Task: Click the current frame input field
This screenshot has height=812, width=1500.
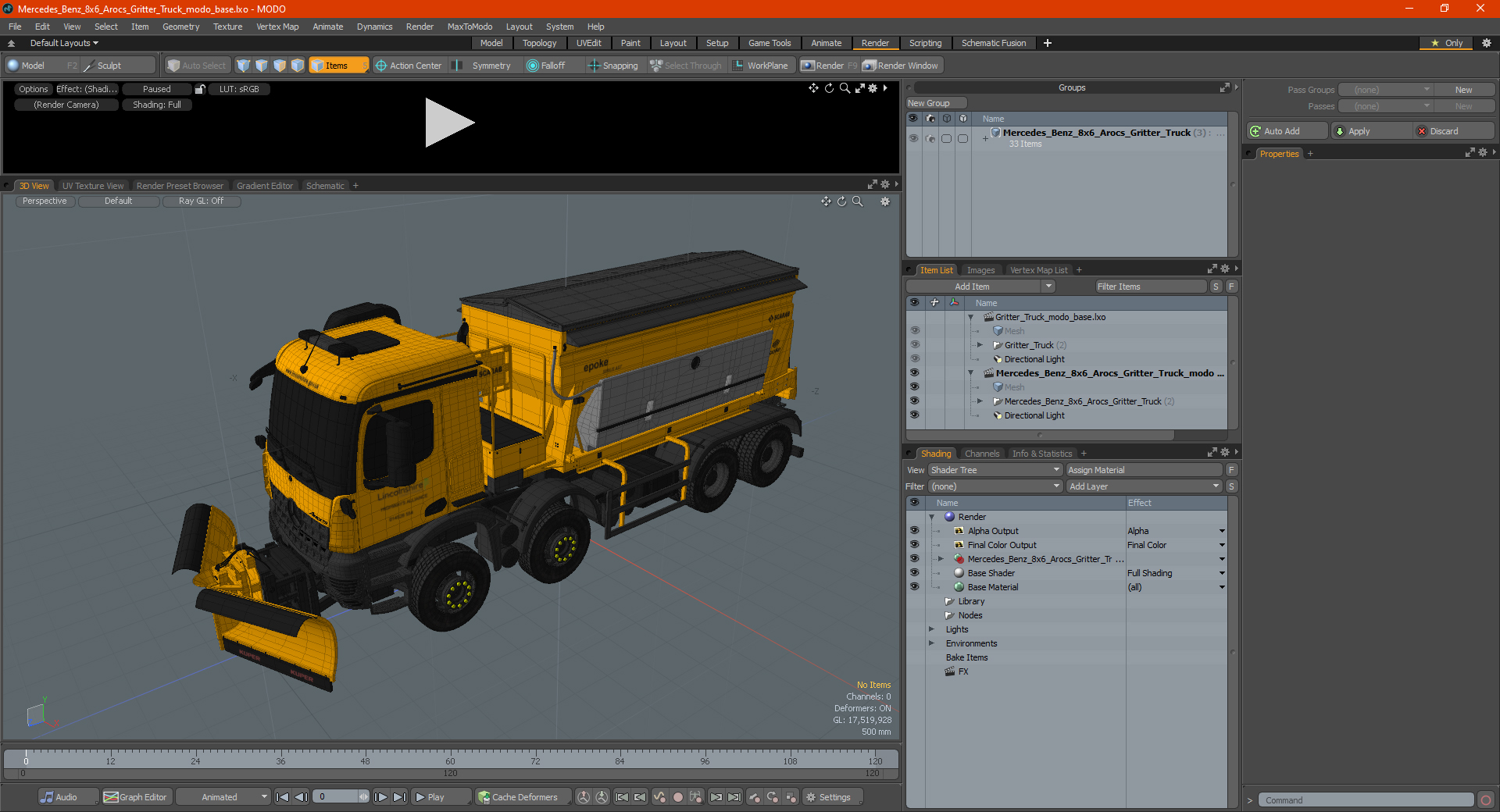Action: pyautogui.click(x=336, y=797)
